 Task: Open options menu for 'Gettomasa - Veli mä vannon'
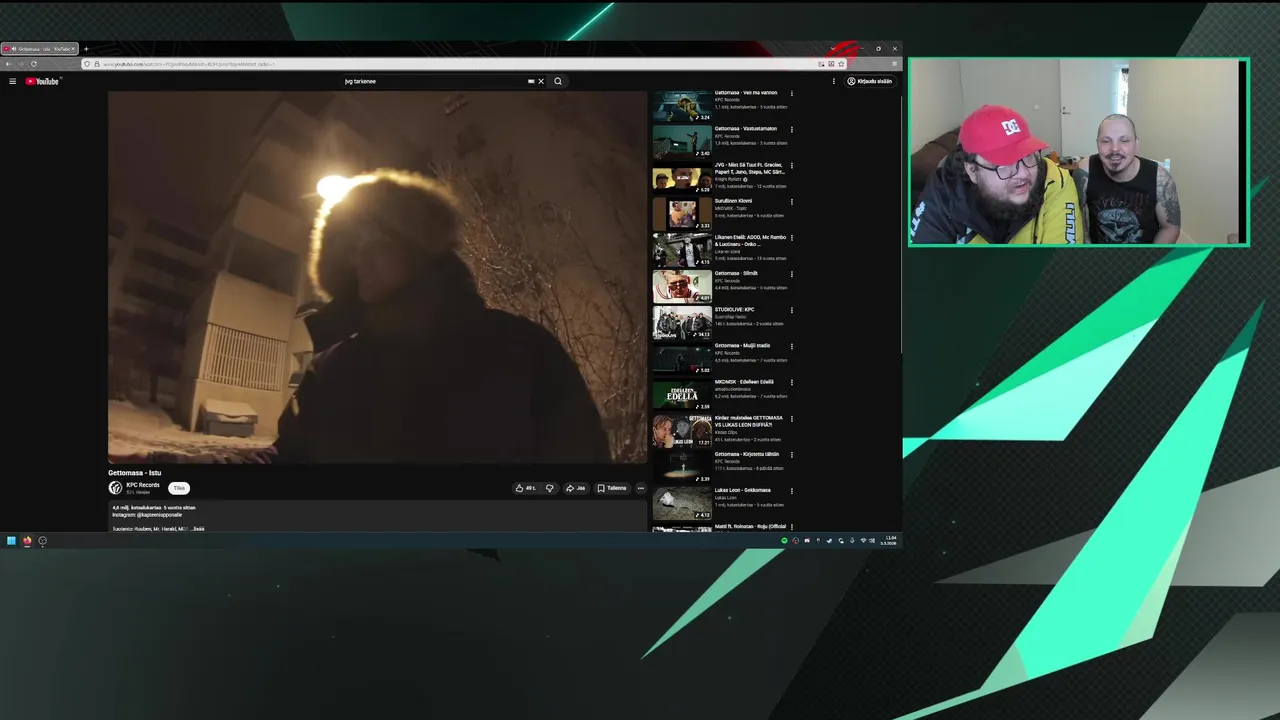coord(792,93)
